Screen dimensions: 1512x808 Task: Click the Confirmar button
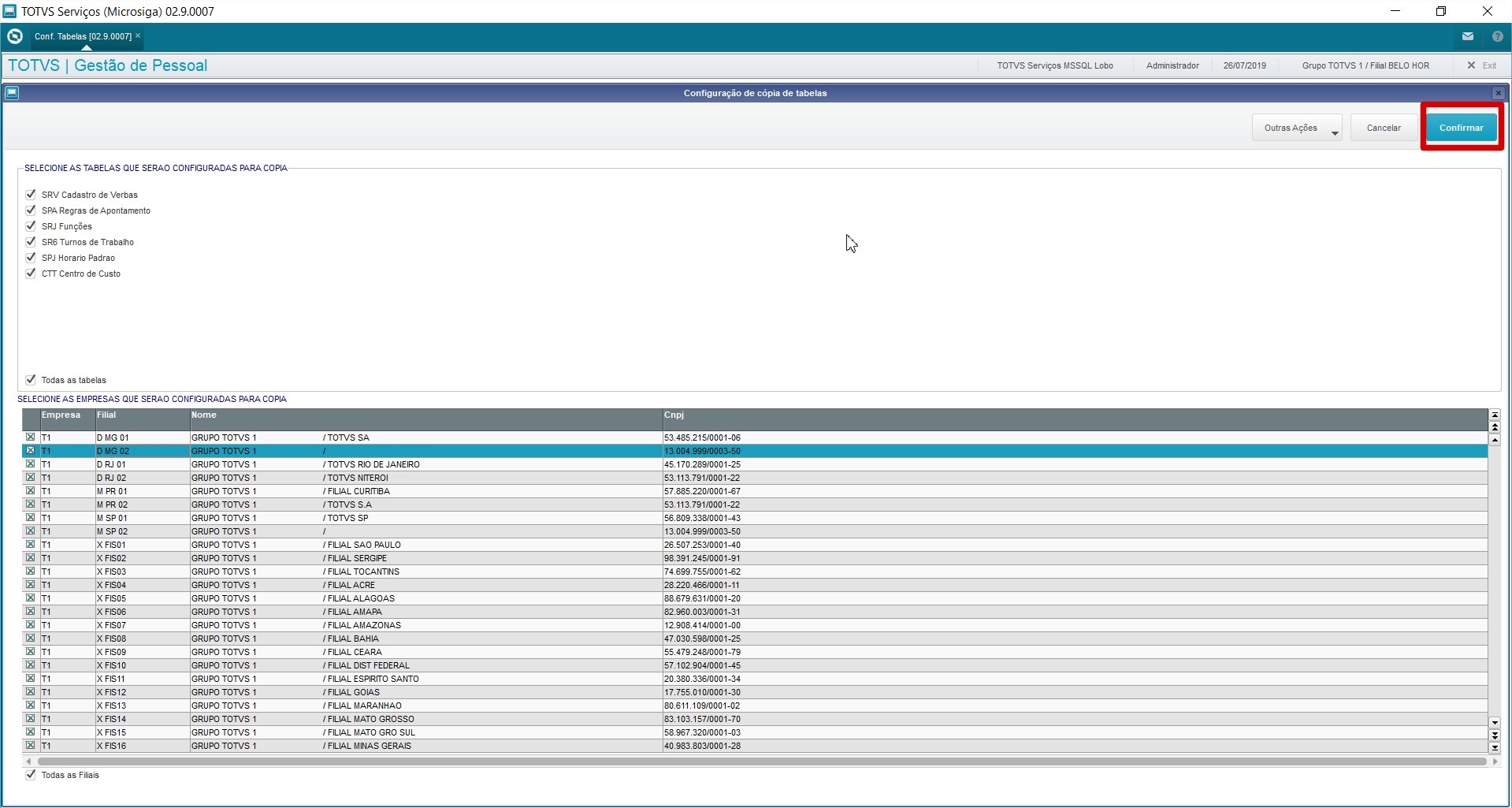pyautogui.click(x=1461, y=128)
